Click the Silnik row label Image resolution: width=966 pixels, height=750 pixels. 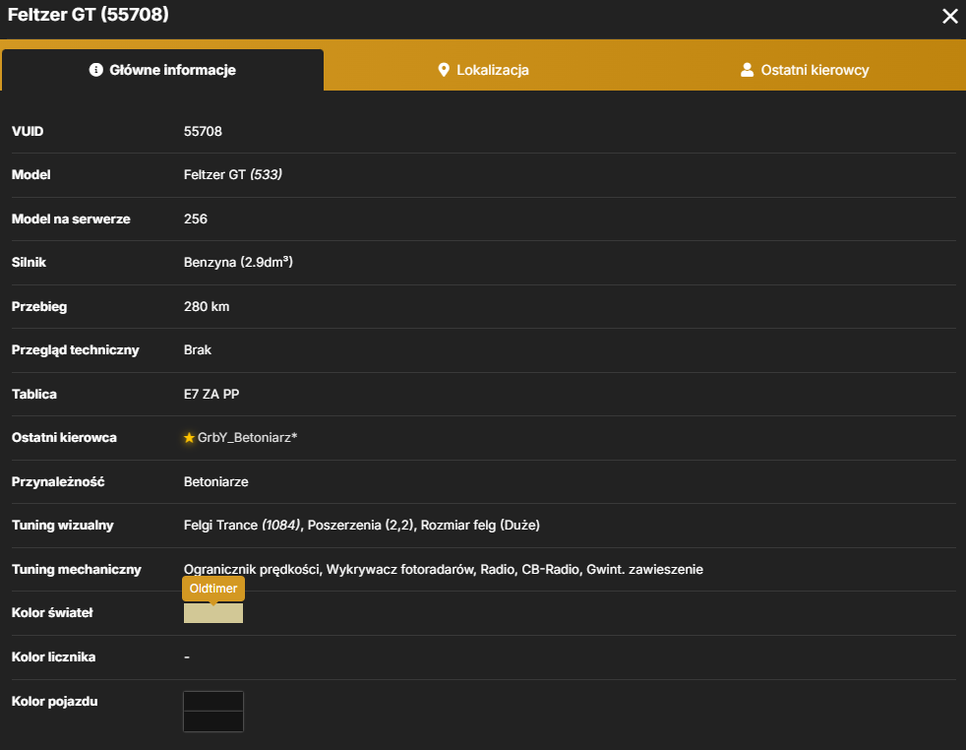pyautogui.click(x=29, y=263)
